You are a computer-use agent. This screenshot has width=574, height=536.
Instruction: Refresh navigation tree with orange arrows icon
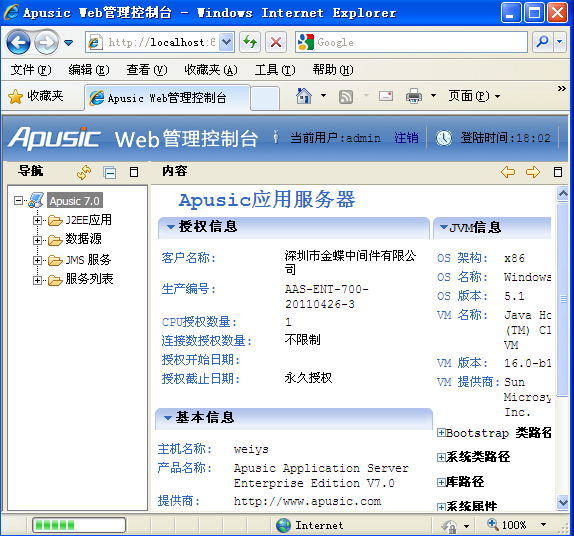coord(84,172)
